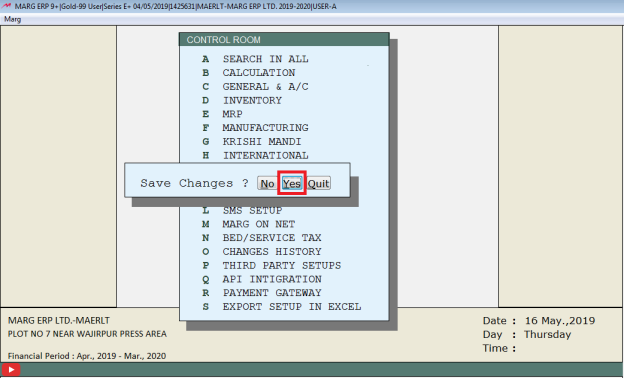This screenshot has height=379, width=624.
Task: Click the red YouTube play icon
Action: 11,370
